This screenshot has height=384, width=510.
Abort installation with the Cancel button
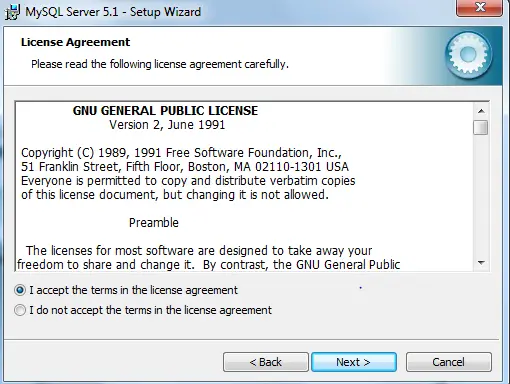point(448,362)
